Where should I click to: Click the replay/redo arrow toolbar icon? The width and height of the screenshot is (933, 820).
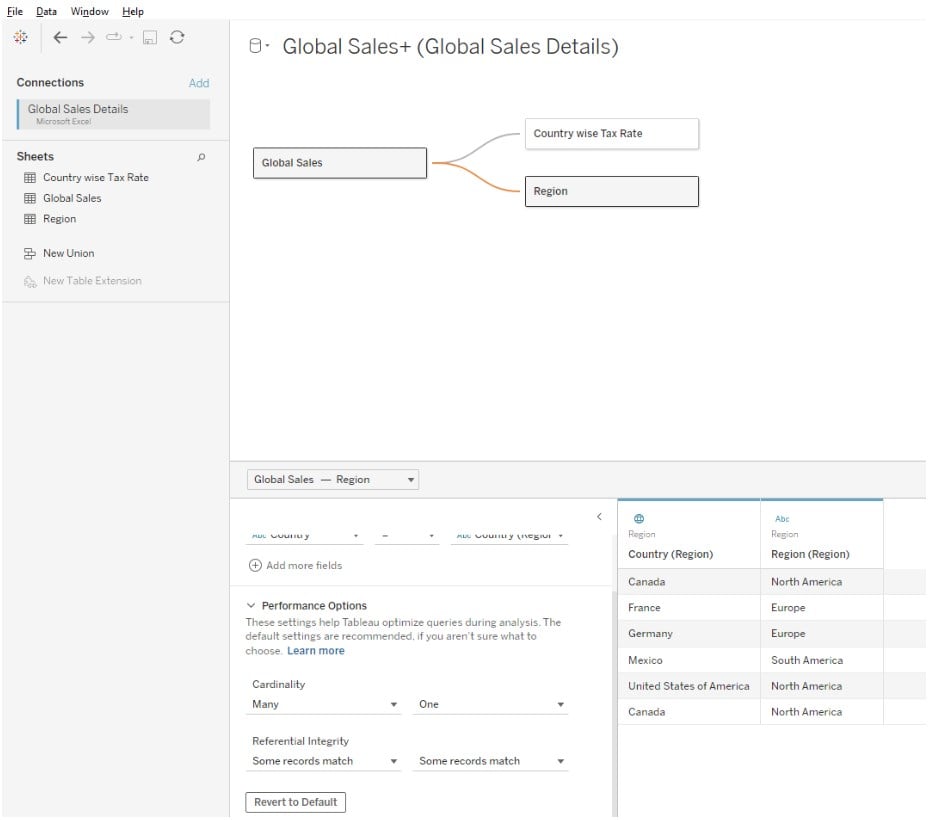(x=113, y=37)
